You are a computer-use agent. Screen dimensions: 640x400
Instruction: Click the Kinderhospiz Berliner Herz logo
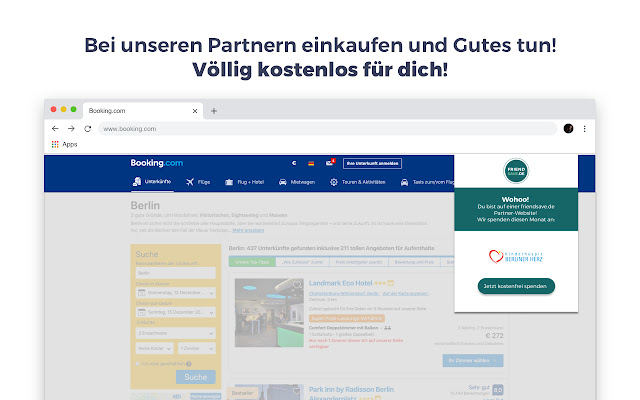[x=516, y=256]
